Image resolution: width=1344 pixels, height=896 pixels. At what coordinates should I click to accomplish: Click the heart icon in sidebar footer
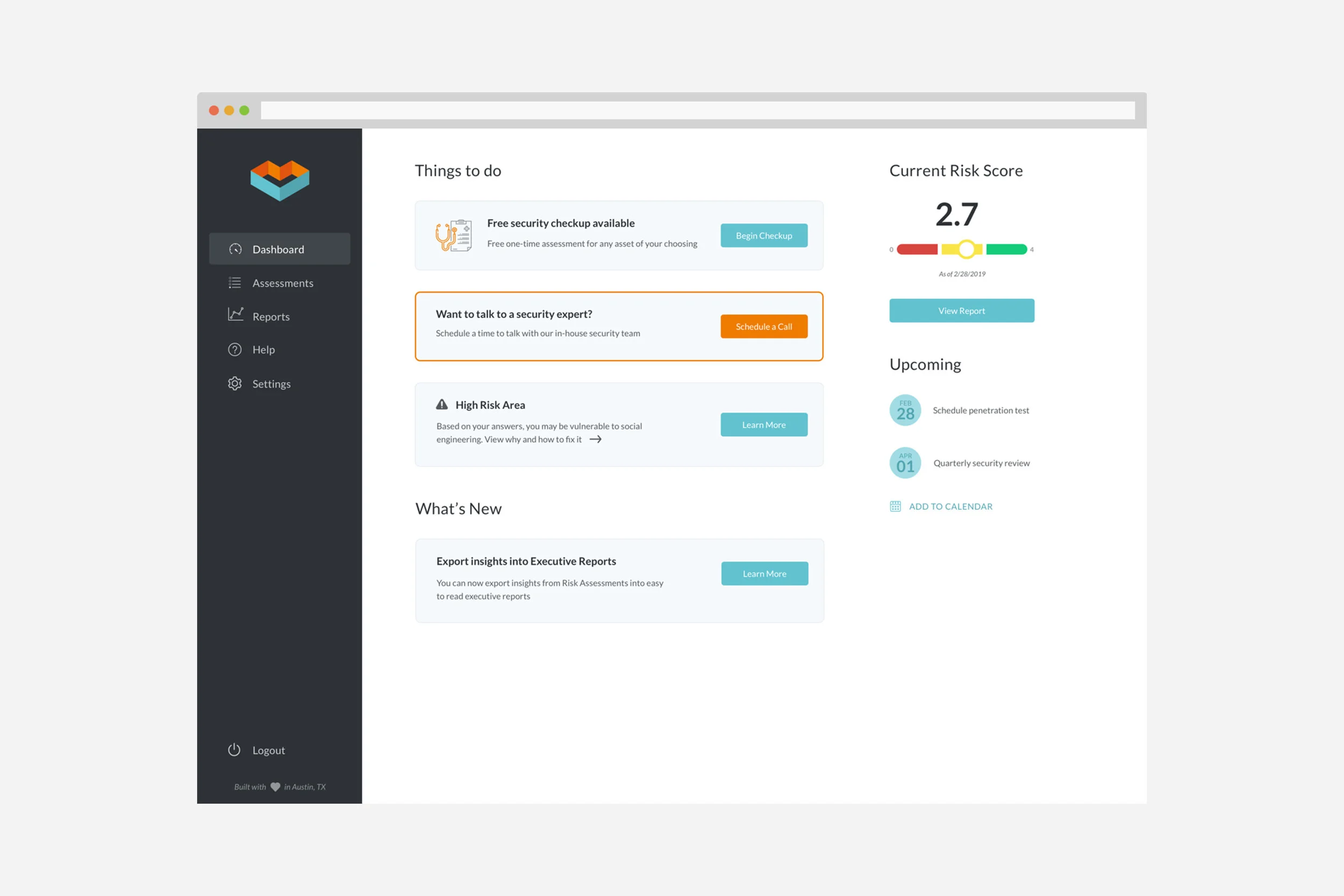pyautogui.click(x=275, y=787)
